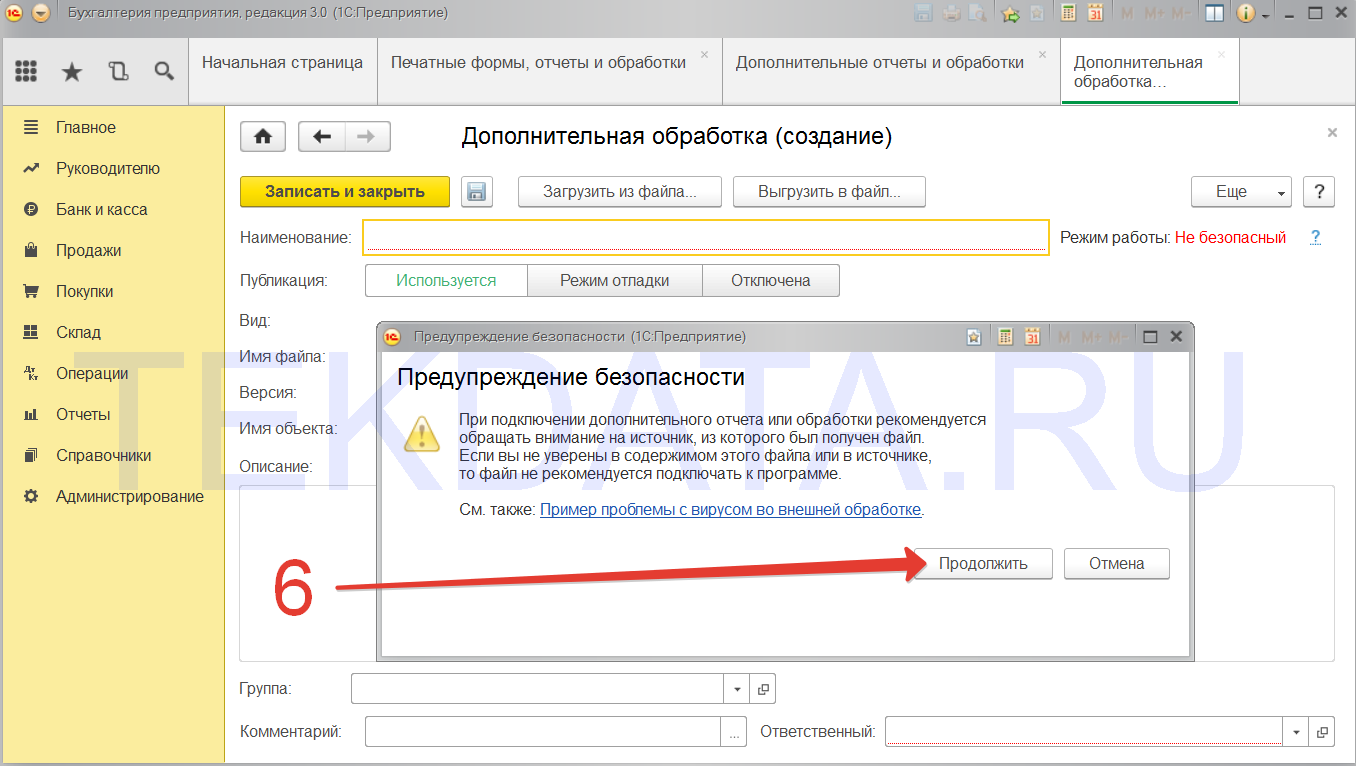Click the 'Наименование' input field
This screenshot has width=1356, height=766.
click(x=705, y=238)
